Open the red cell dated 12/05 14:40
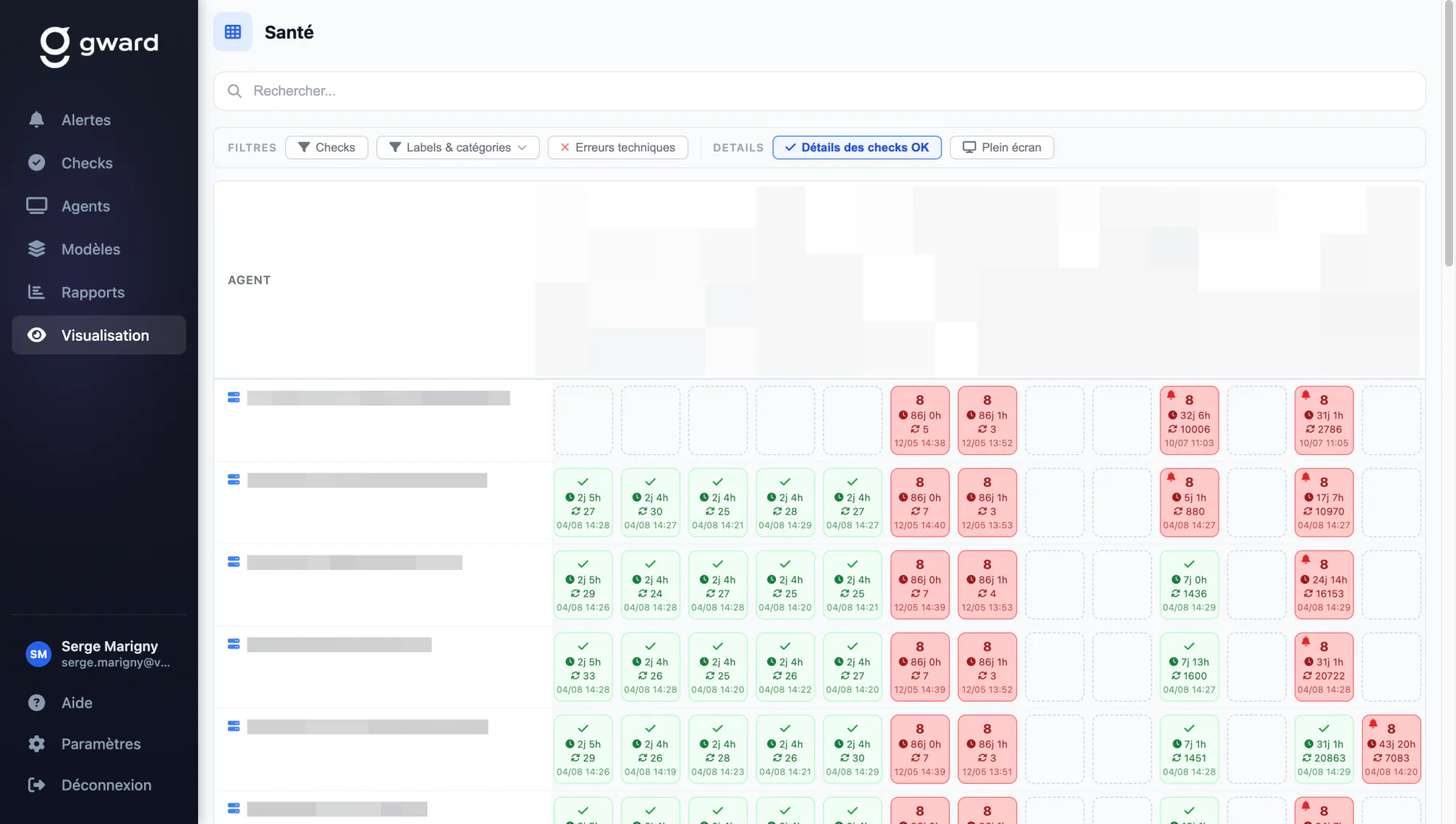The width and height of the screenshot is (1456, 824). [920, 503]
